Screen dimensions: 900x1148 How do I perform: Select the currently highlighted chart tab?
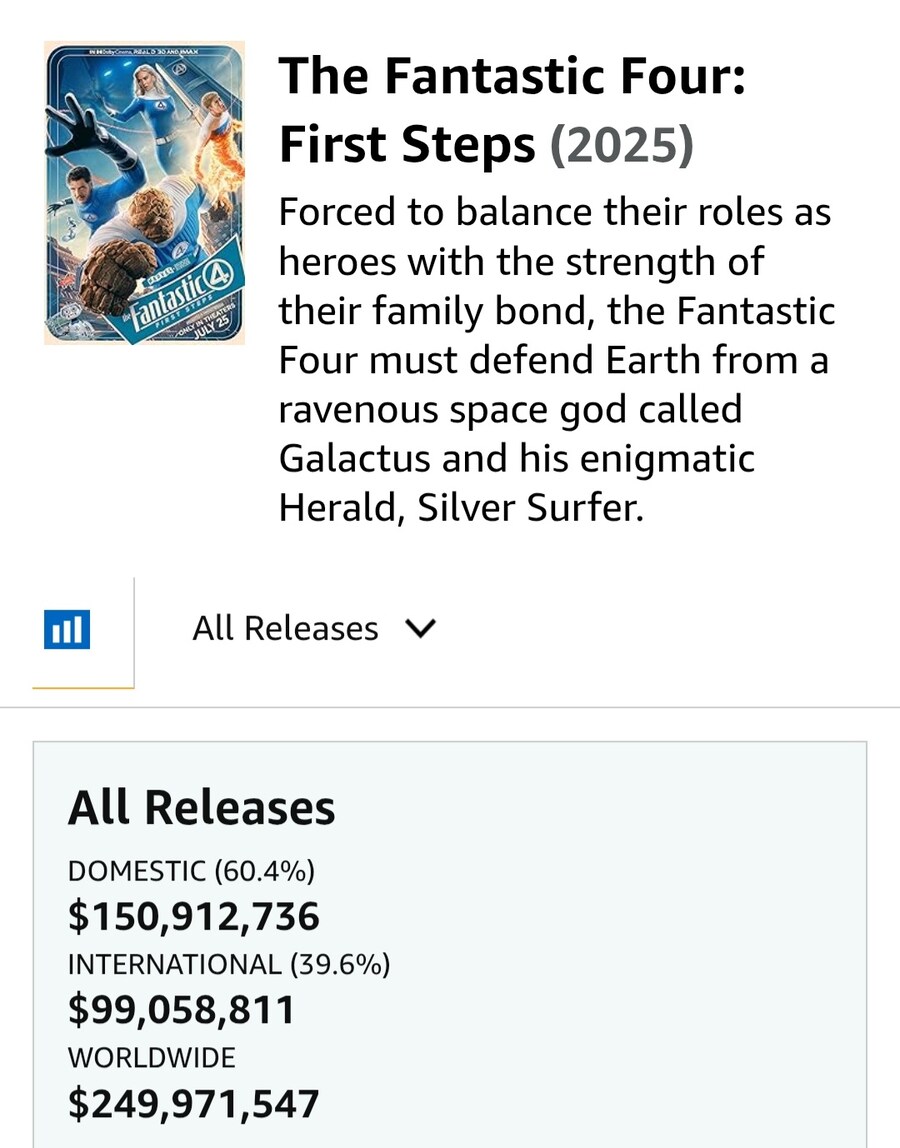(x=66, y=628)
